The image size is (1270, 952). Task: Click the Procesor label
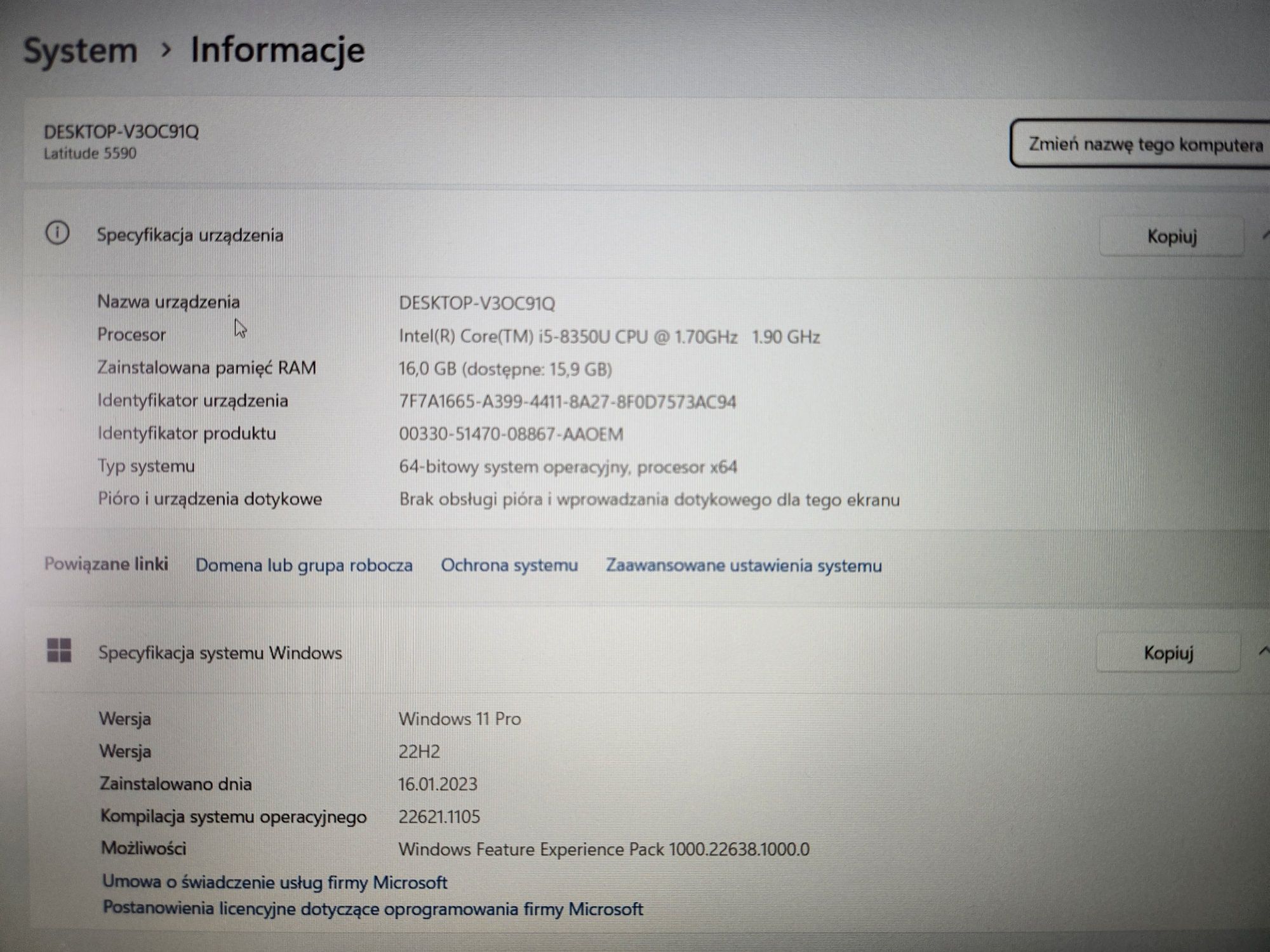point(131,334)
